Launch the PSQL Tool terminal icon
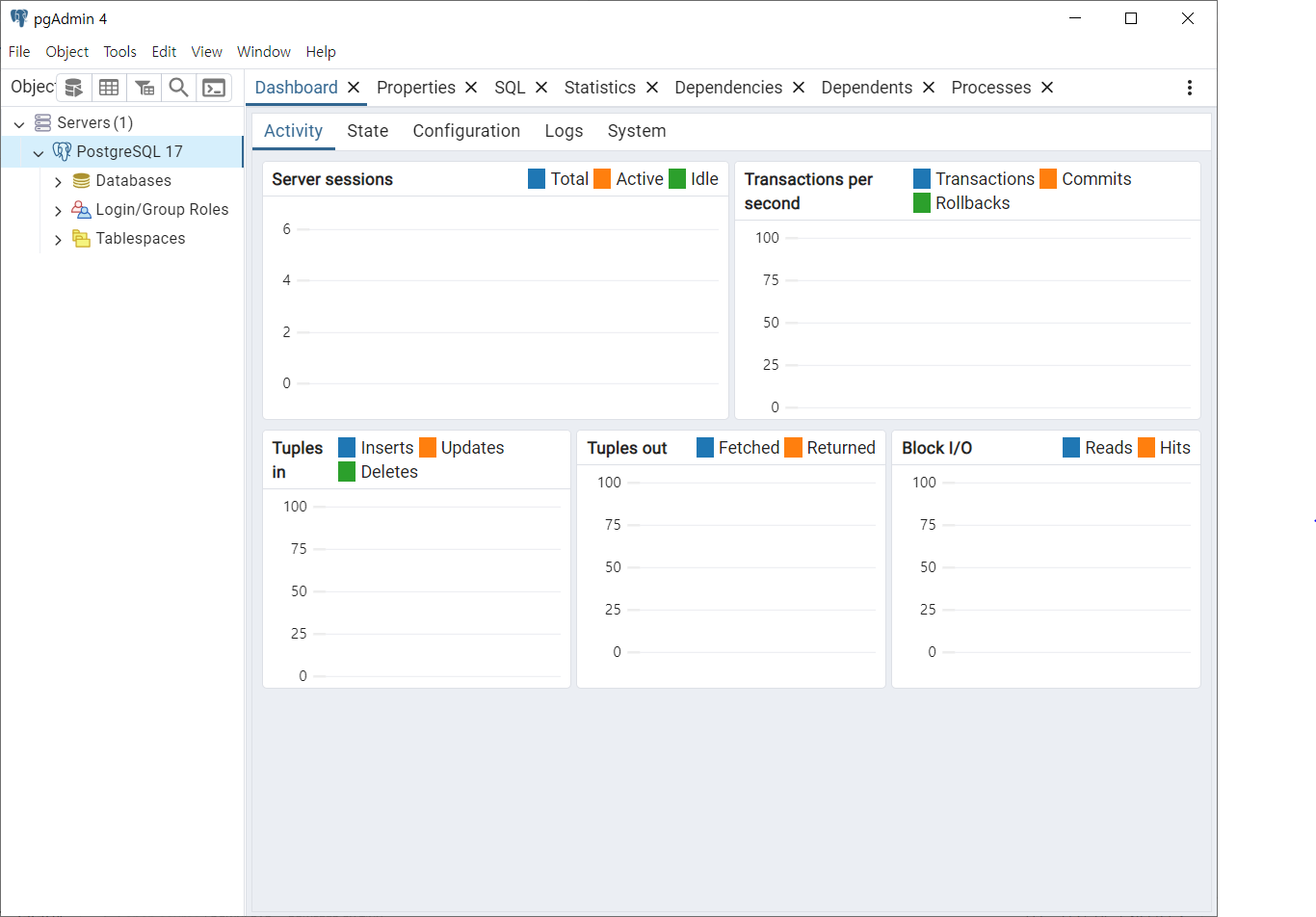The image size is (1316, 917). pyautogui.click(x=214, y=88)
